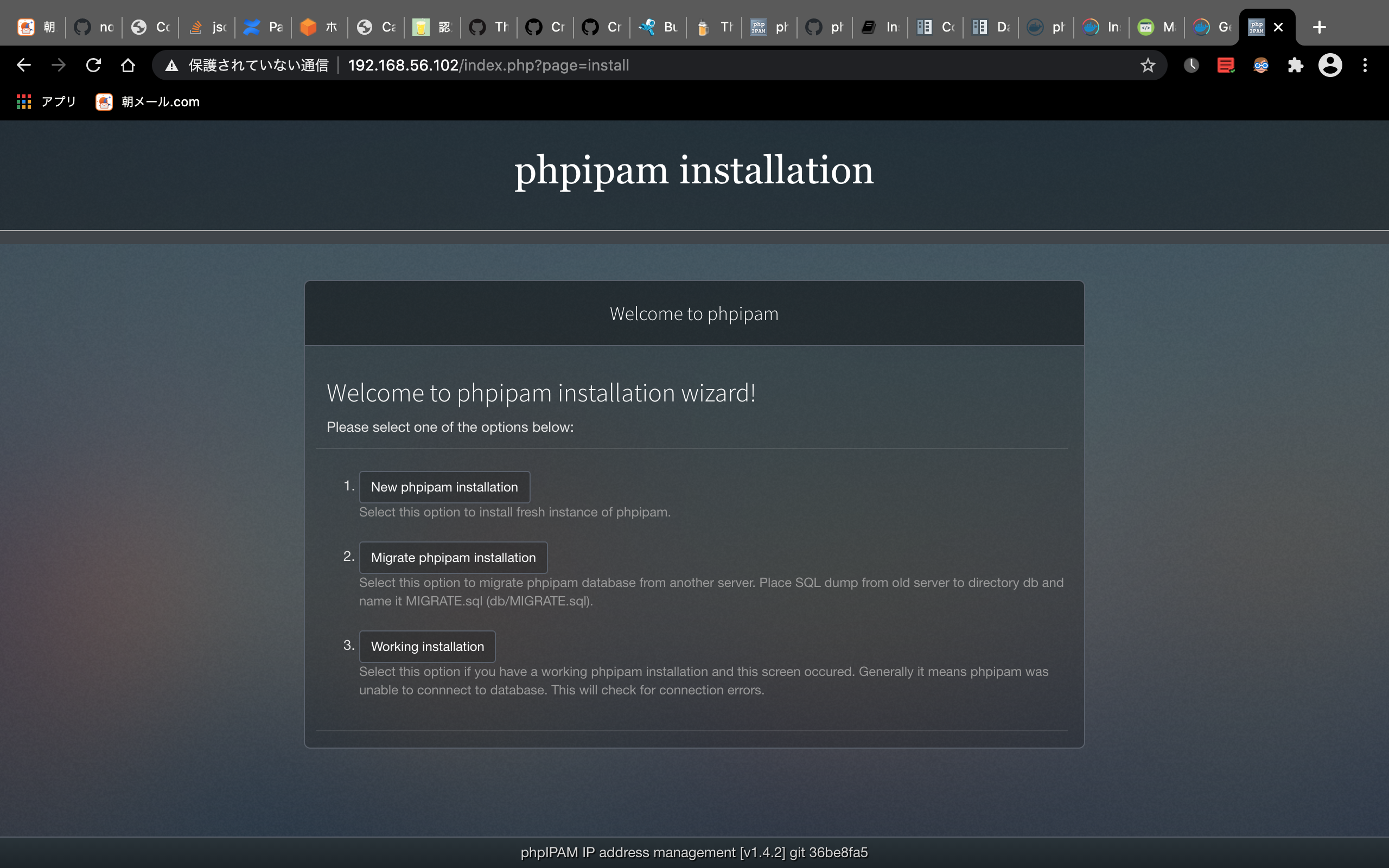Click 'Please select one of the options below:' text
Image resolution: width=1389 pixels, height=868 pixels.
point(450,427)
